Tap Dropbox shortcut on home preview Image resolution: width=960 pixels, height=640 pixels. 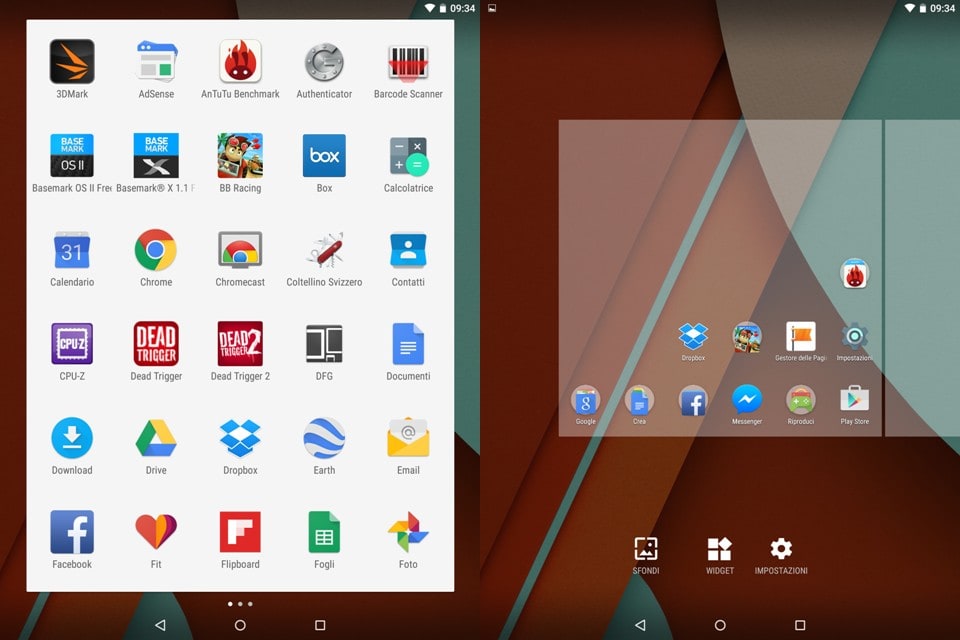pos(693,341)
